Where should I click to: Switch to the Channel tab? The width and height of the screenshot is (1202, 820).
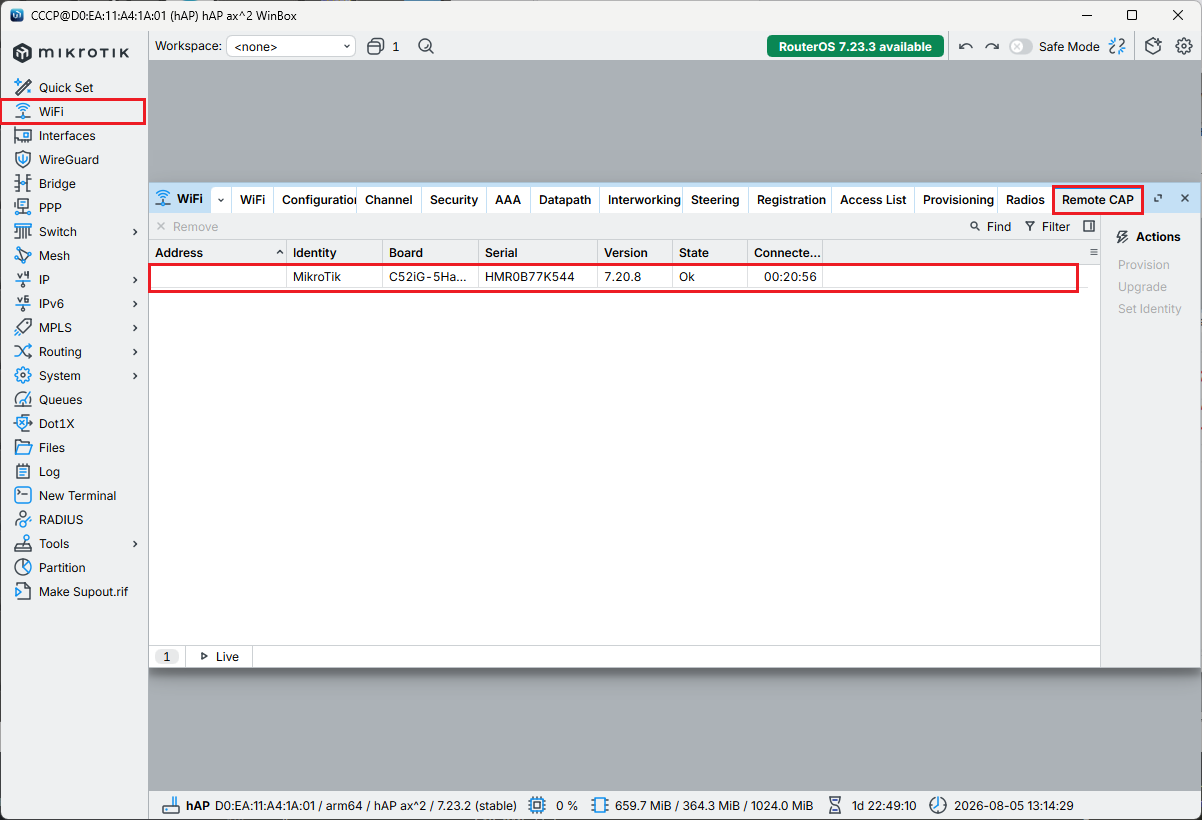pos(389,200)
